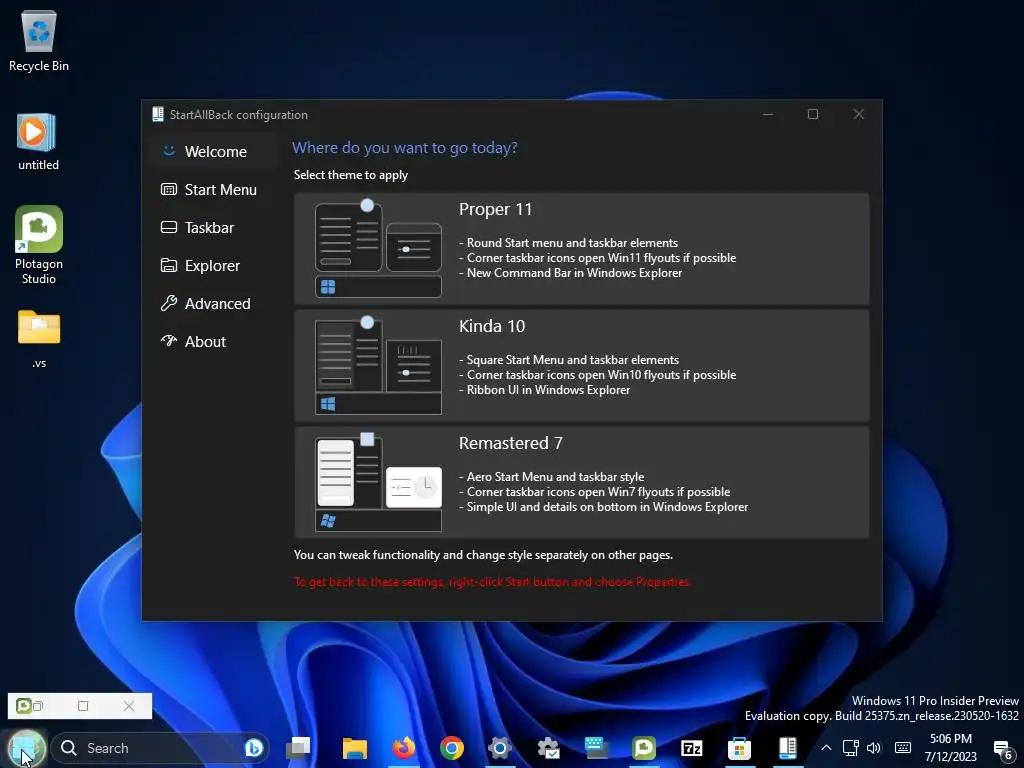Screen dimensions: 1024x768
Task: Select the untitled media file icon
Action: click(38, 141)
